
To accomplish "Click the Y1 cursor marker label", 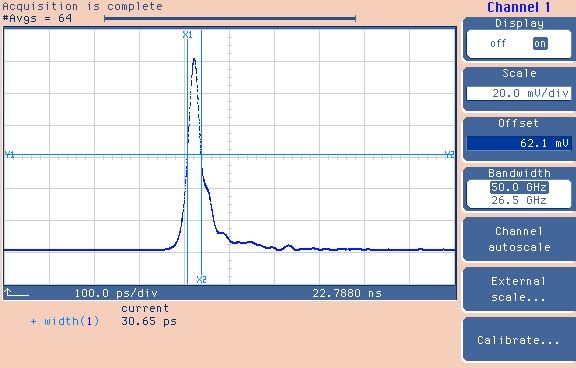I will (10, 155).
